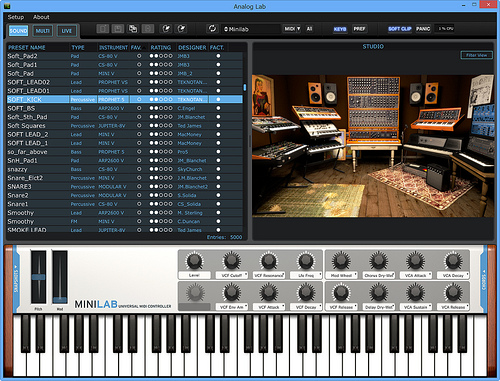Toggle favorite for Soft_Pad2 preset
The image size is (500, 381).
[139, 56]
